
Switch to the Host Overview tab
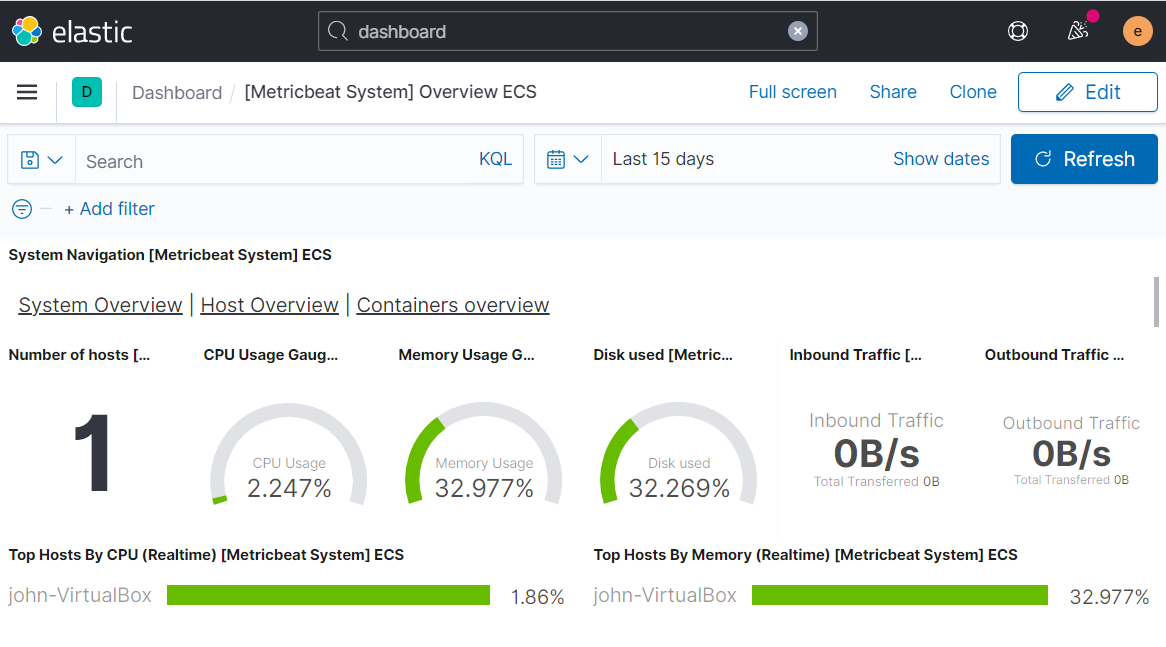coord(269,305)
